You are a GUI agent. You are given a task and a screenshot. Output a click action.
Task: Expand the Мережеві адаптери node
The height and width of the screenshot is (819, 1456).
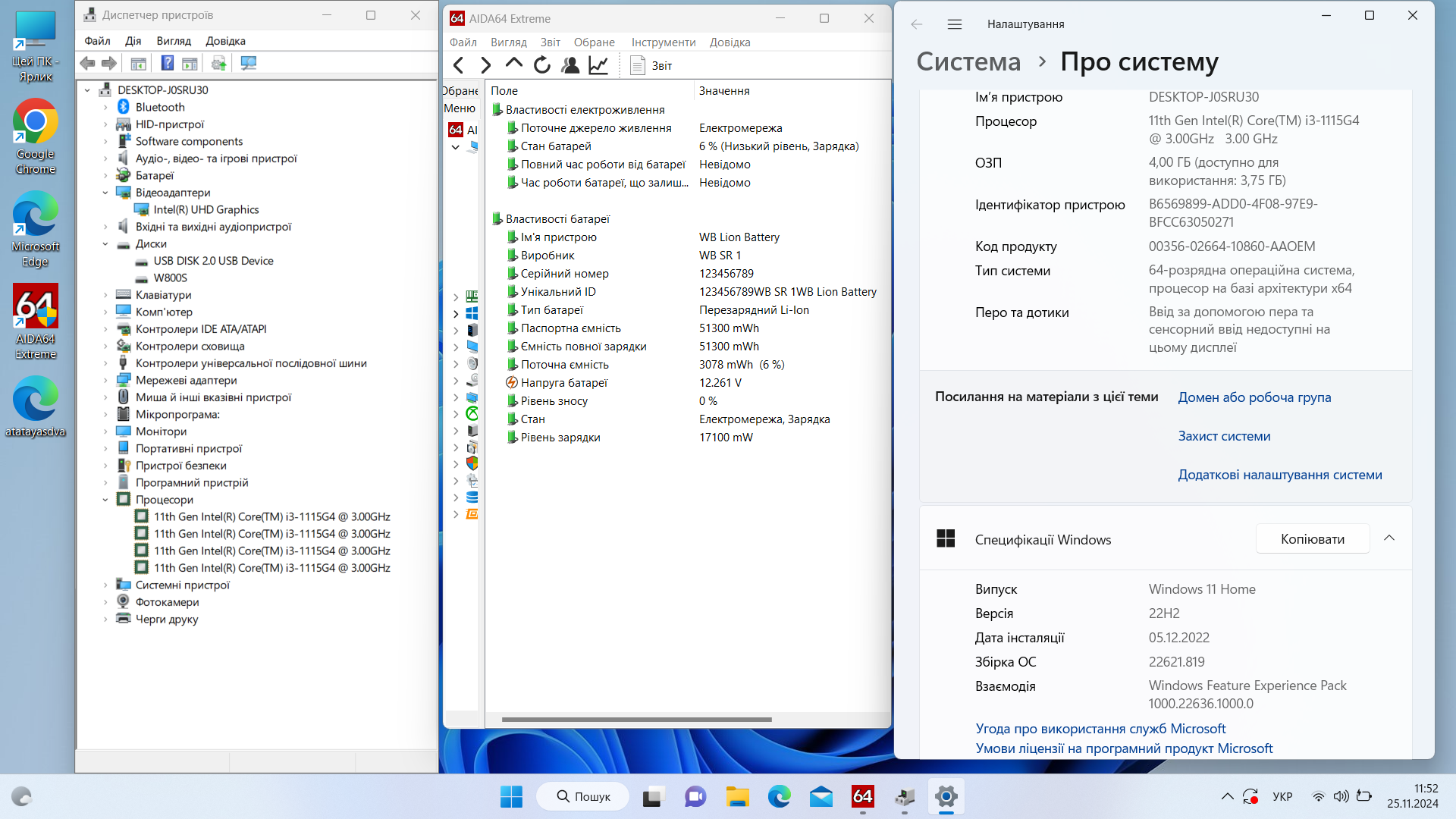(x=105, y=381)
